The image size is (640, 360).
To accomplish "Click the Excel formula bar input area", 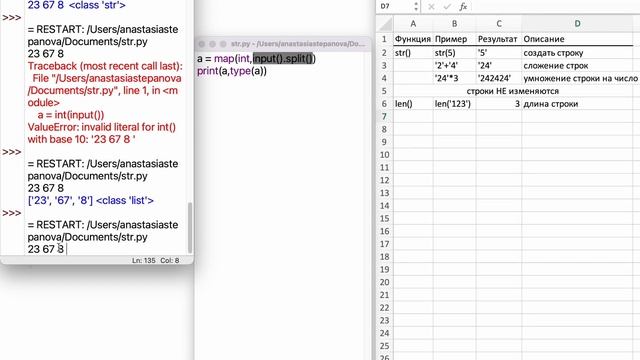I will click(555, 7).
